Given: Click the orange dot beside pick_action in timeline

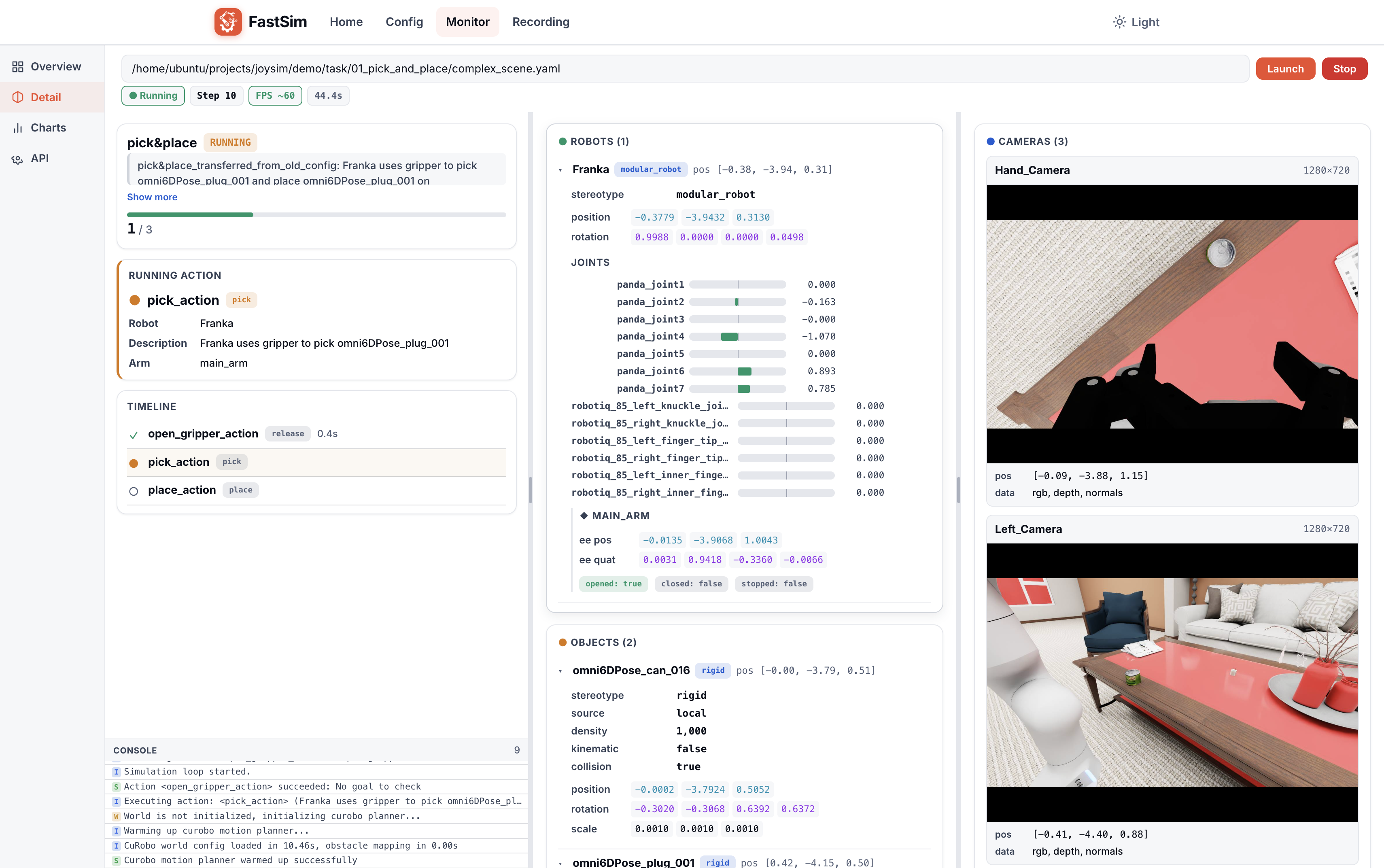Looking at the screenshot, I should [x=134, y=463].
